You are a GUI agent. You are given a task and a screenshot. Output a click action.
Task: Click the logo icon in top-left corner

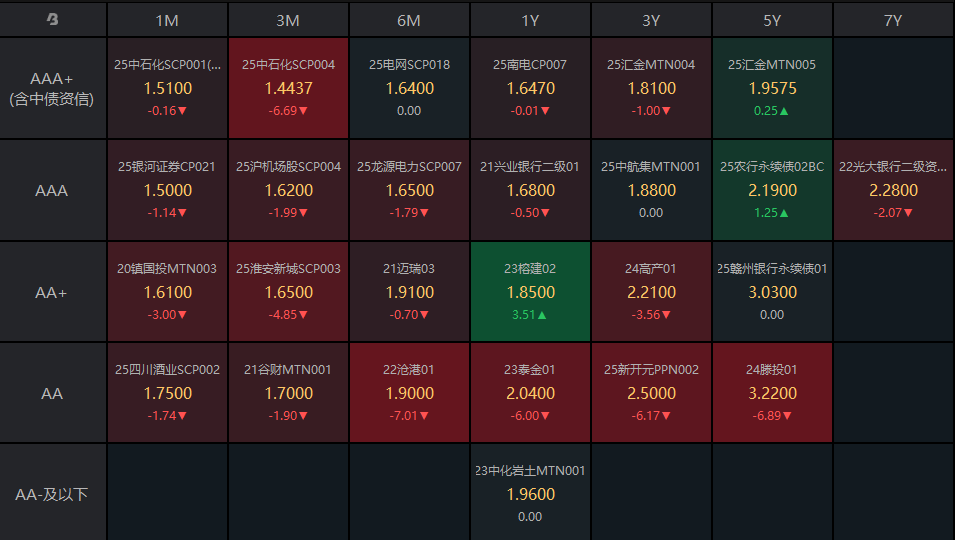coord(53,20)
